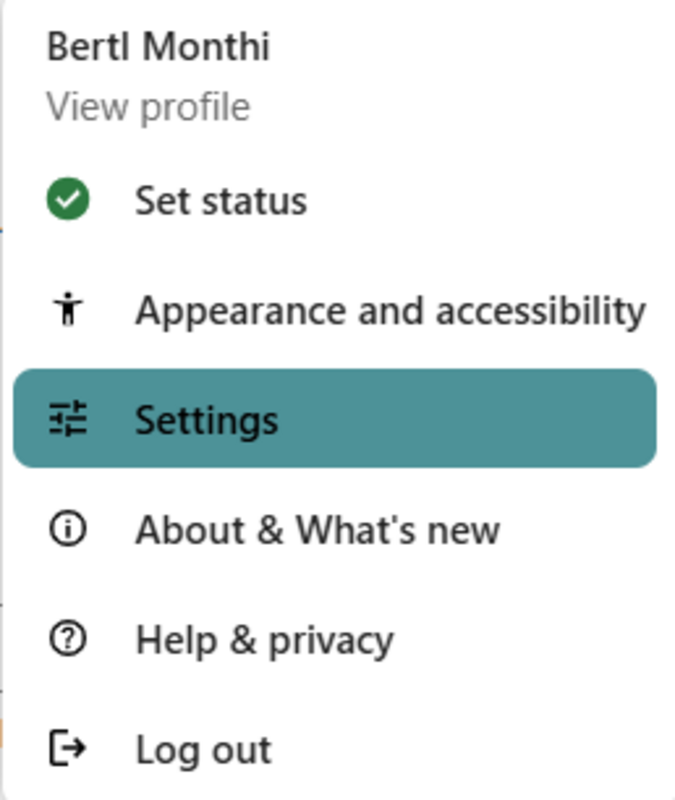The image size is (675, 800).
Task: Click the "About & What's new" text
Action: (318, 530)
